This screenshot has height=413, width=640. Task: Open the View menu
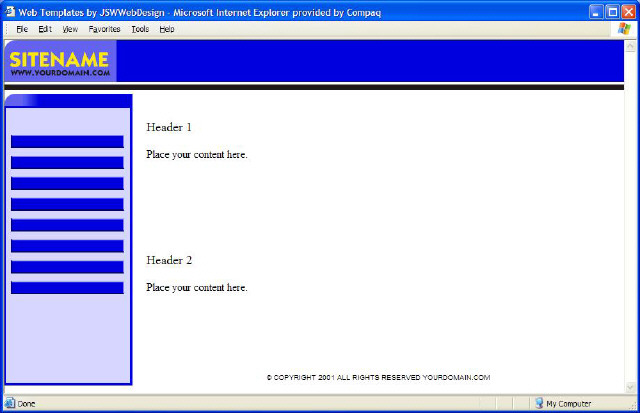70,29
